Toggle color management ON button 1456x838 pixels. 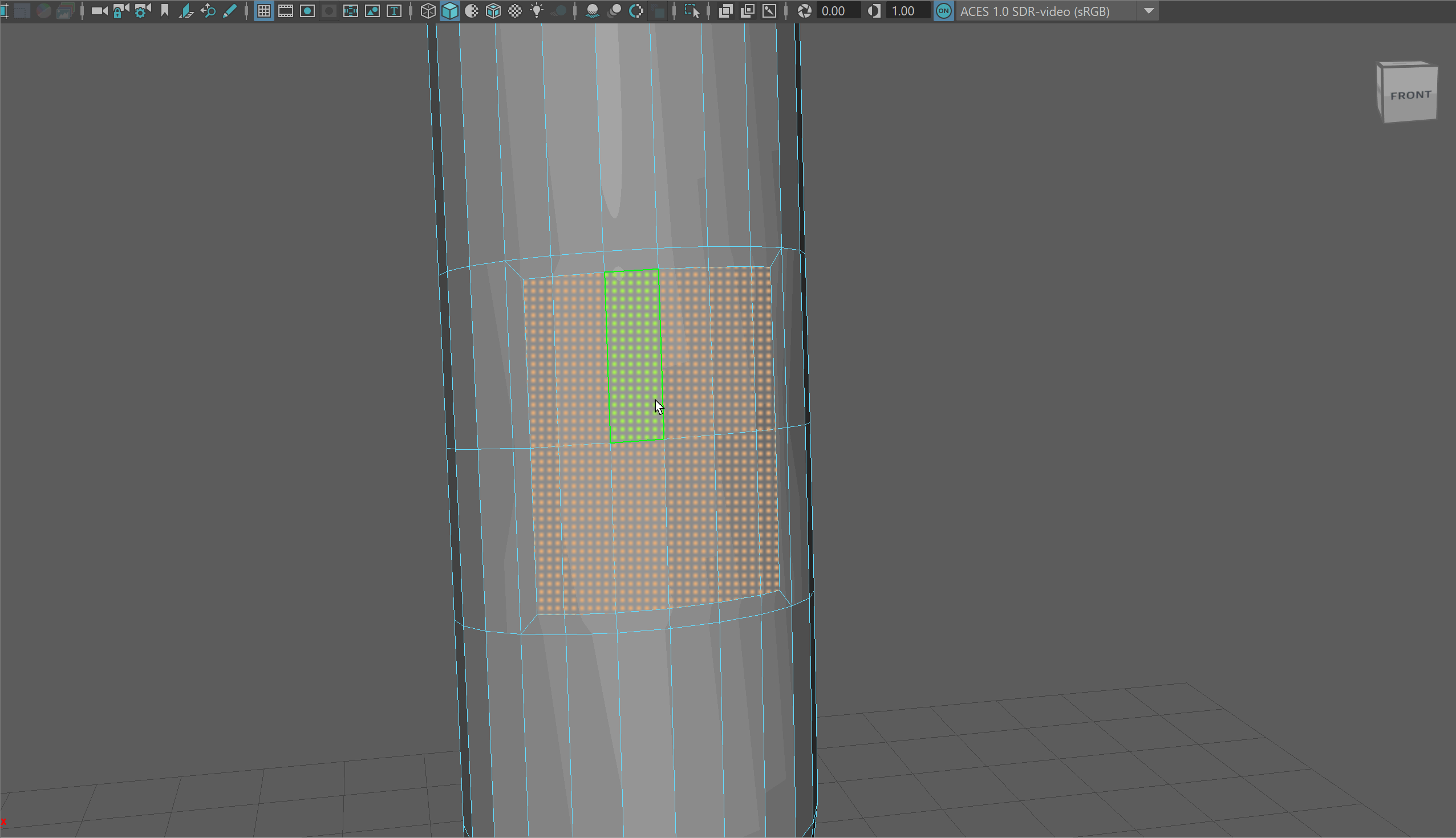click(943, 11)
